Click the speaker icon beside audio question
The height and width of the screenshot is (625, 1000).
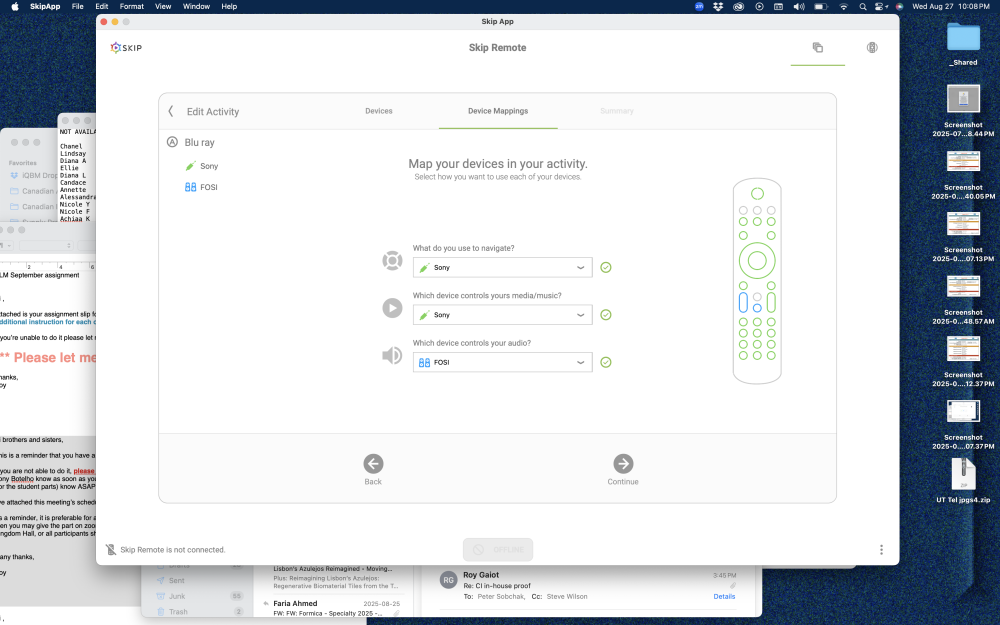point(392,355)
